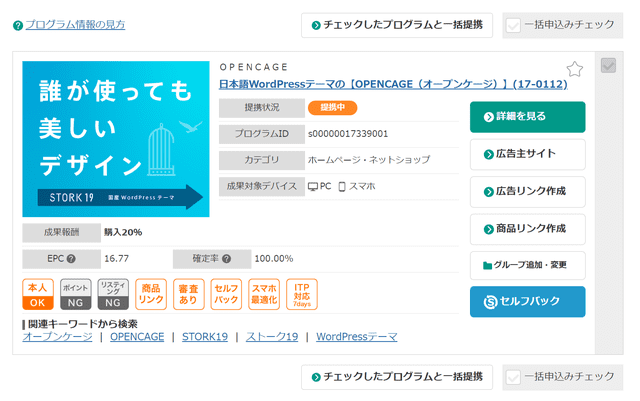Click the PC device icon

point(313,187)
